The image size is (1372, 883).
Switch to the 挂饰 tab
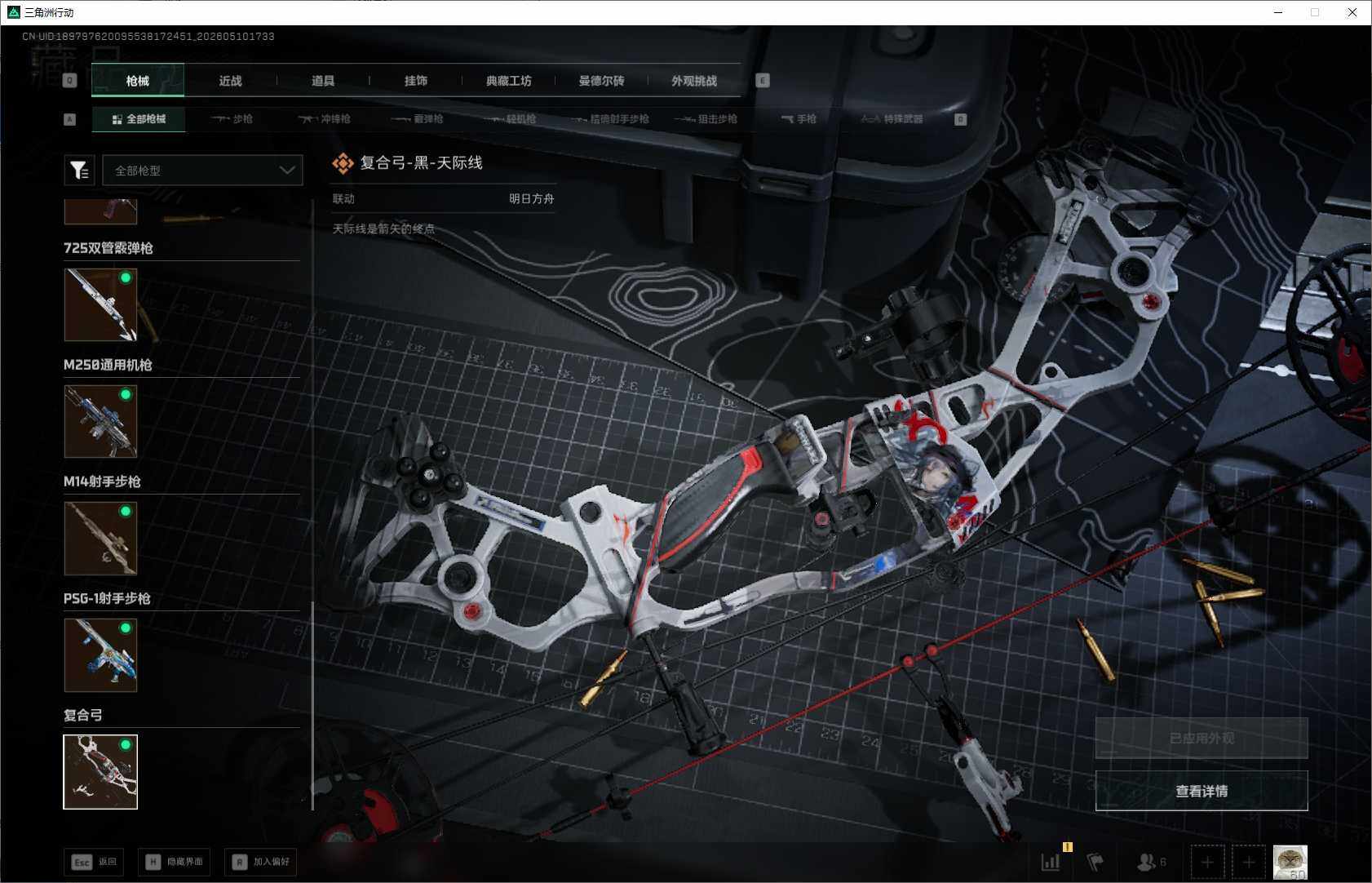[x=416, y=80]
